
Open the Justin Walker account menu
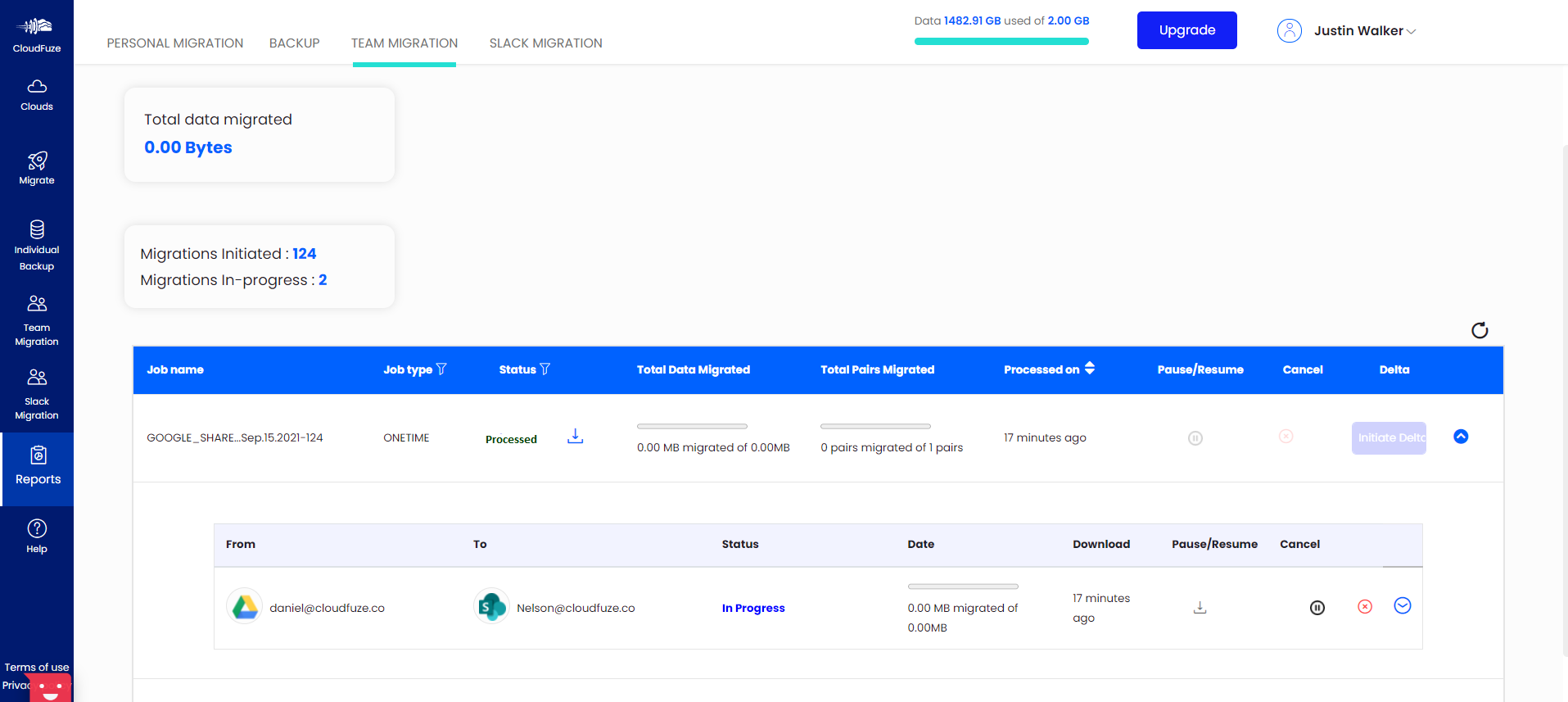[1363, 31]
